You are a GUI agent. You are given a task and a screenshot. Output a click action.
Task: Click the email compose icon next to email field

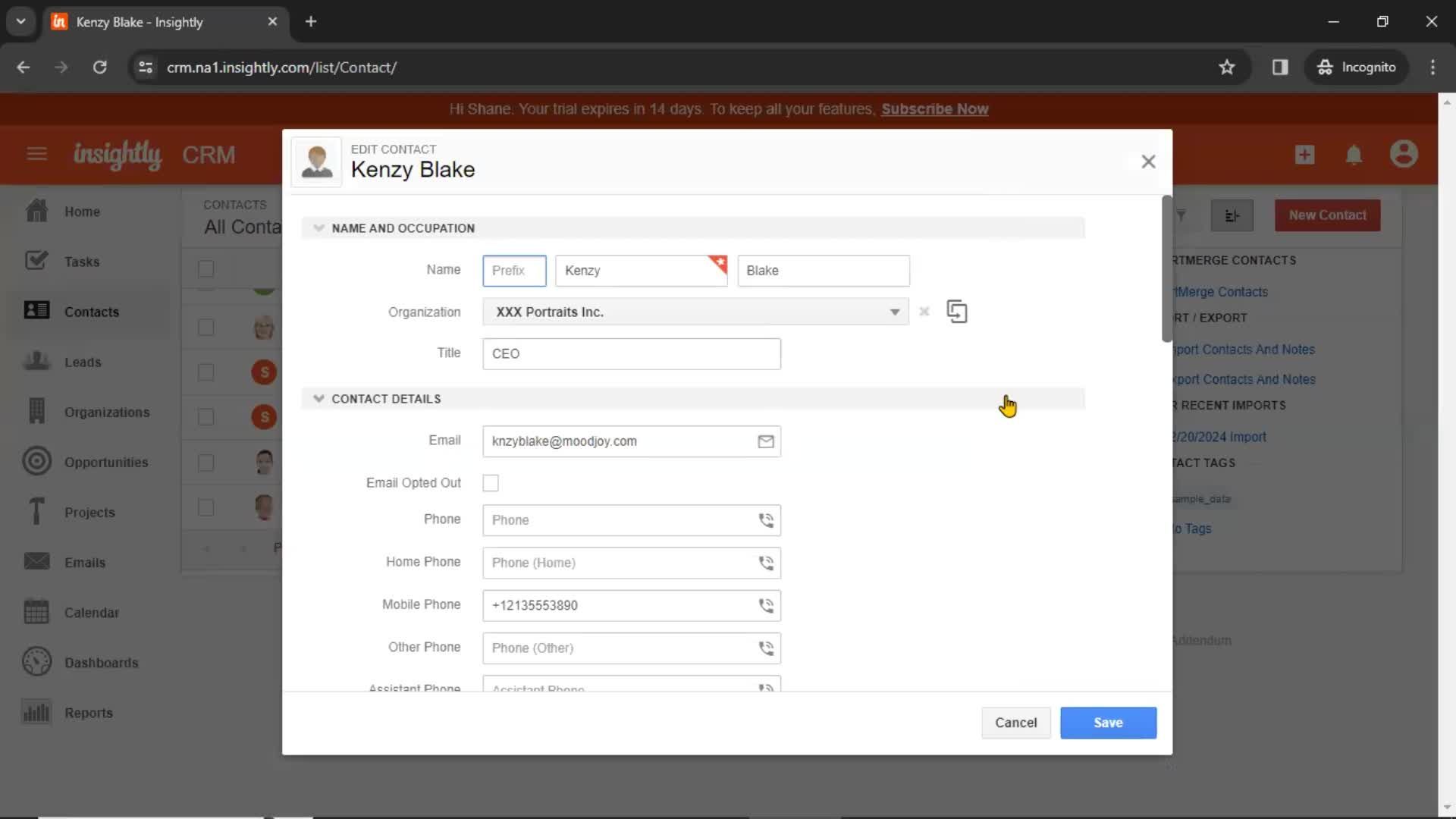click(765, 441)
